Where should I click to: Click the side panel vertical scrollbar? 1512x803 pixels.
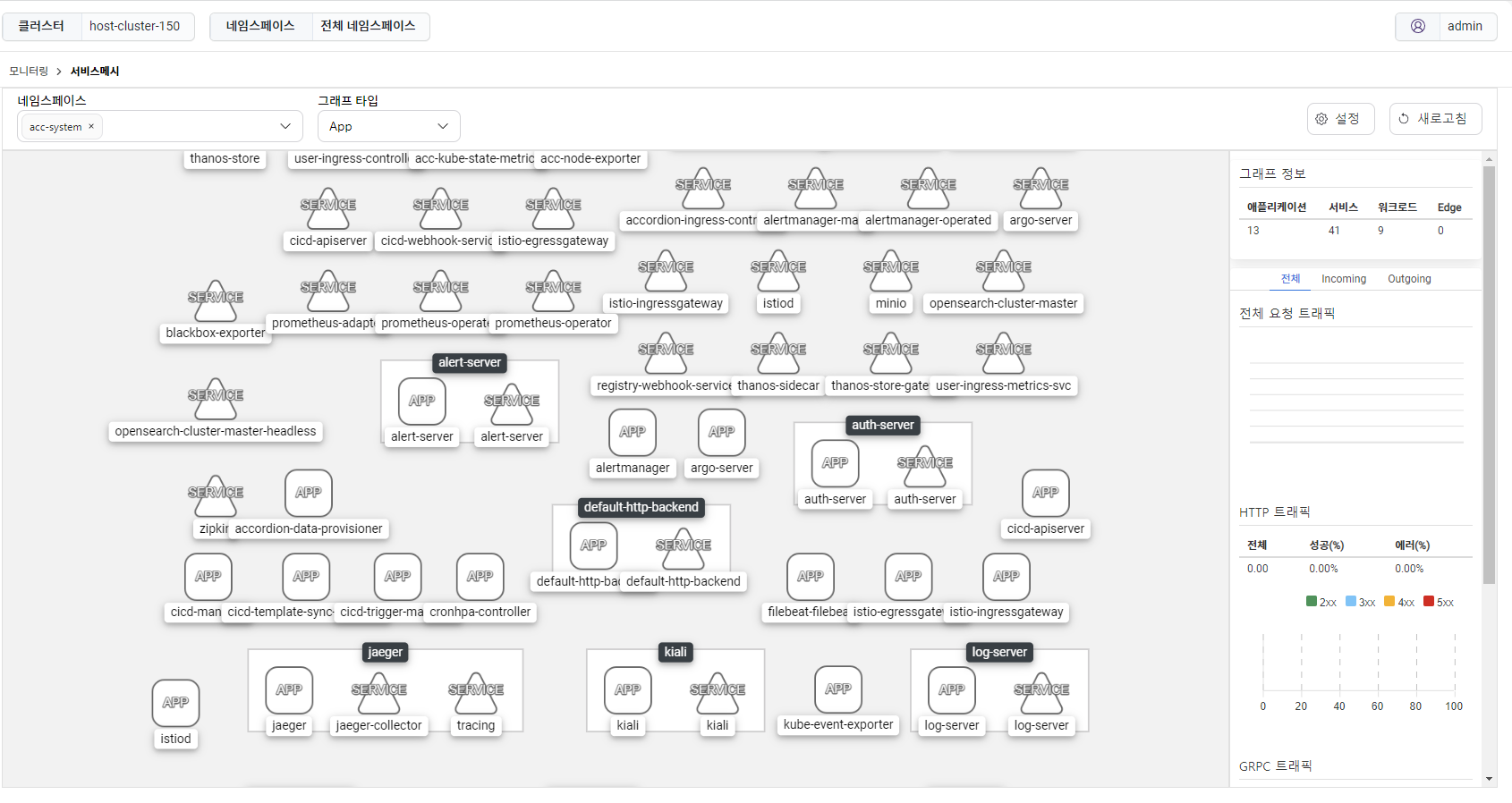click(1490, 376)
